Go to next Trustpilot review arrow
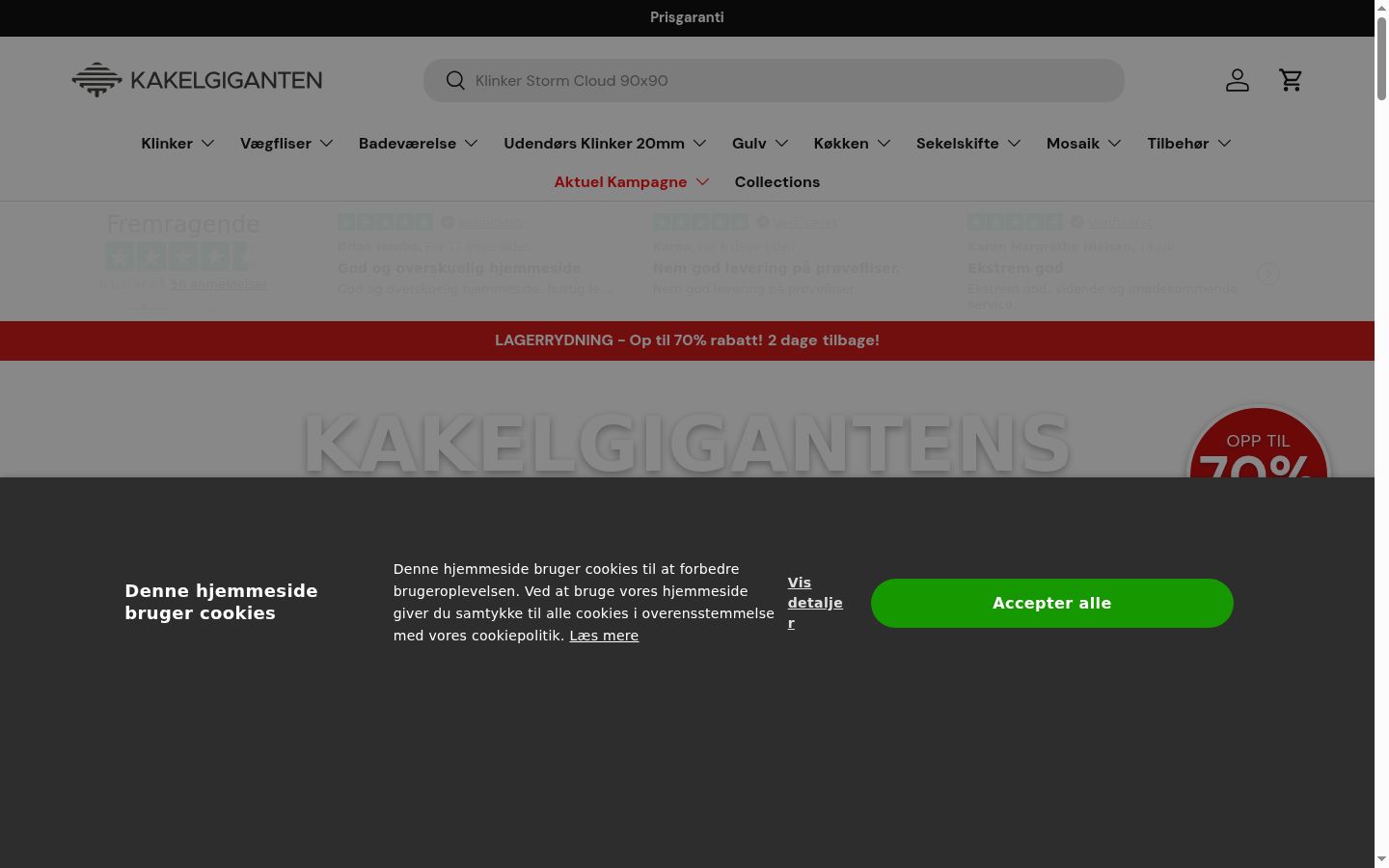 coord(1268,274)
